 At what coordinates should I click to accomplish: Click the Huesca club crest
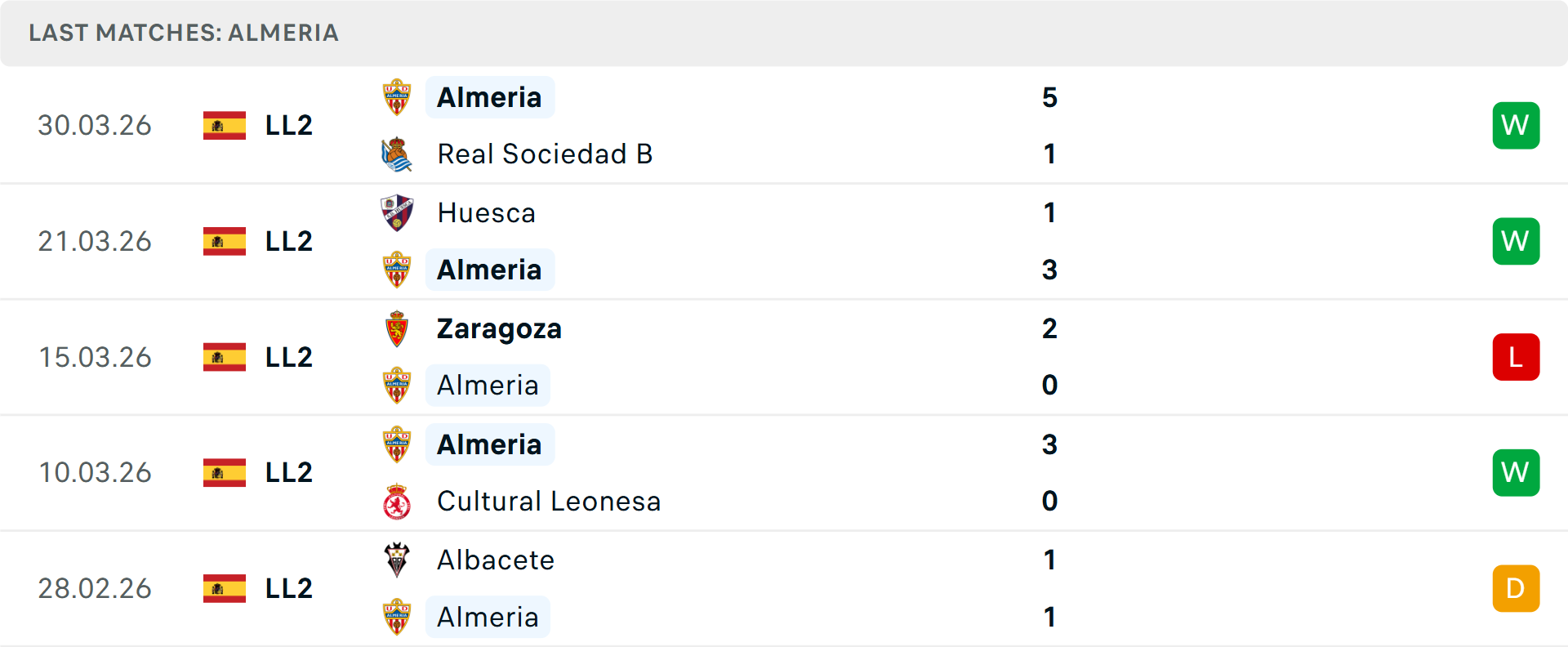coord(397,213)
